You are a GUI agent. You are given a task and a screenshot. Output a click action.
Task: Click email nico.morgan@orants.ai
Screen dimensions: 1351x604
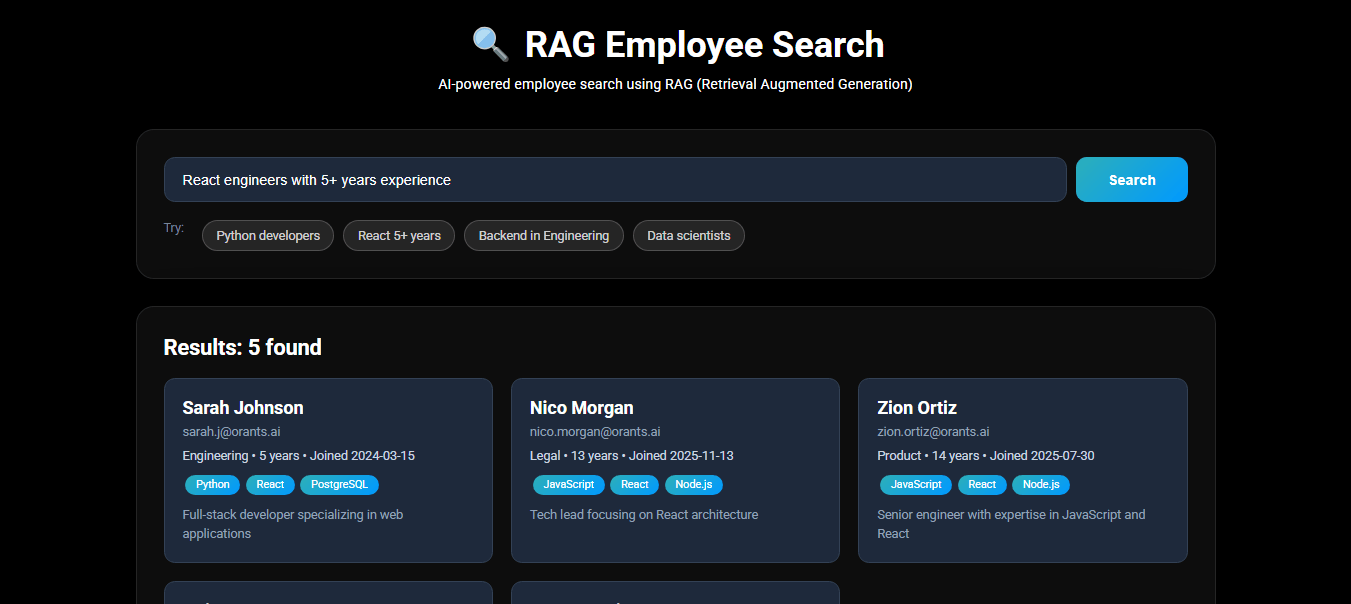tap(594, 432)
